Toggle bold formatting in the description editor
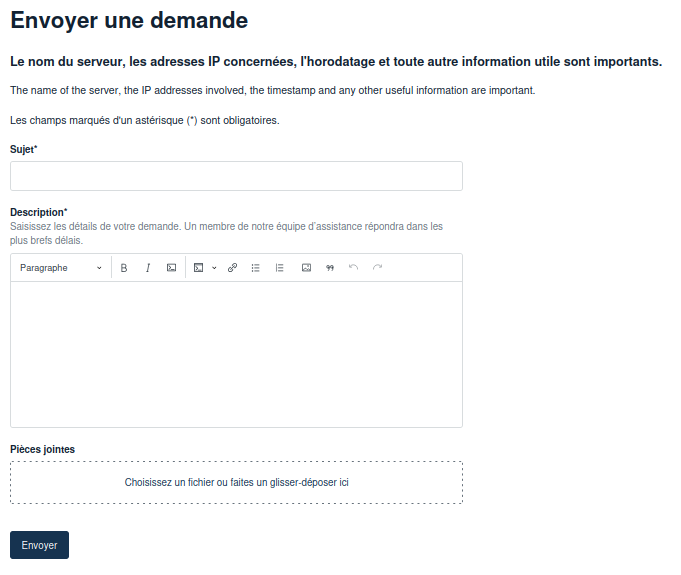This screenshot has height=575, width=681. (x=124, y=268)
